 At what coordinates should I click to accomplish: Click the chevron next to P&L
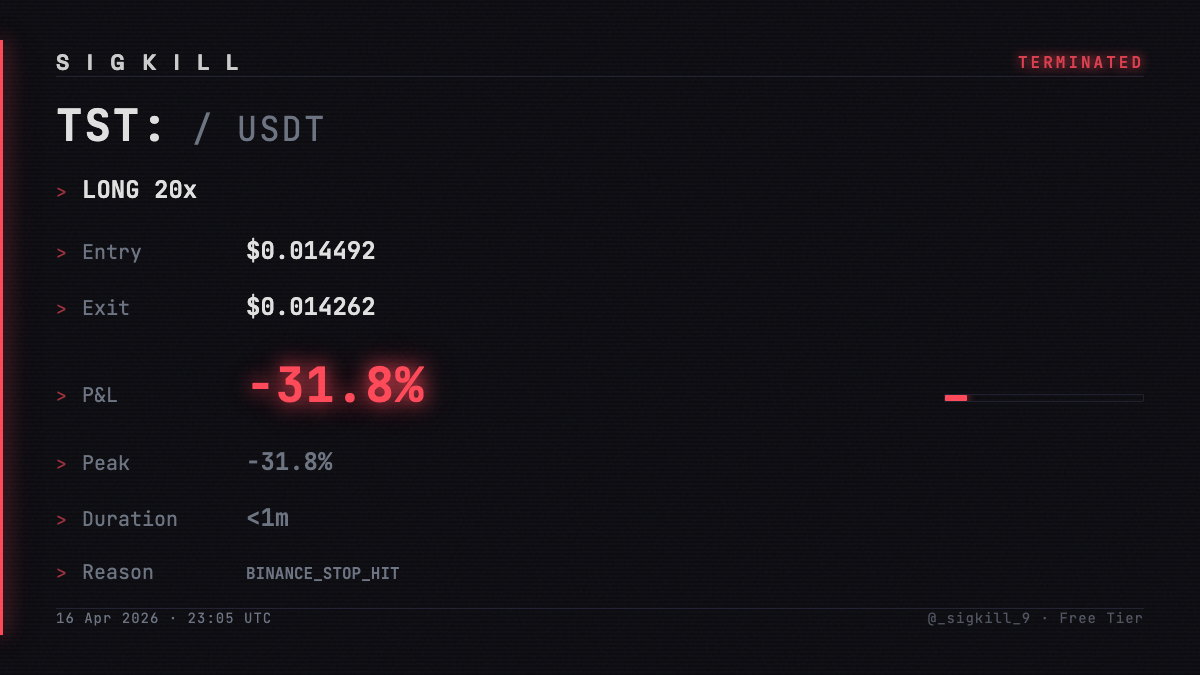(x=62, y=397)
